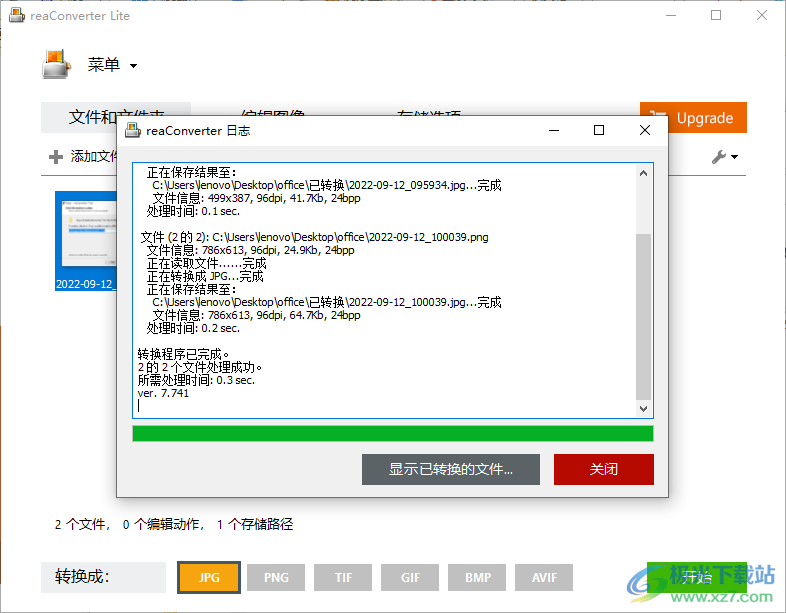Minimize the reaConverter 日志 dialog

(x=554, y=130)
